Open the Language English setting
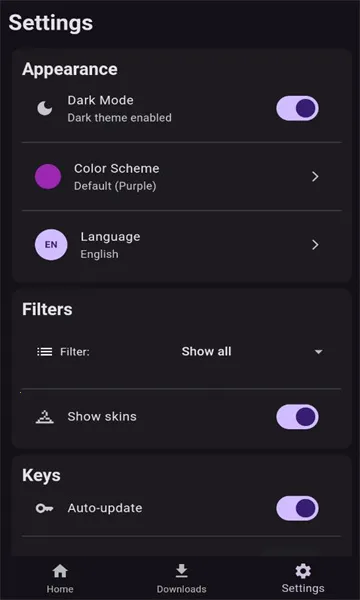This screenshot has height=600, width=360. (182, 245)
